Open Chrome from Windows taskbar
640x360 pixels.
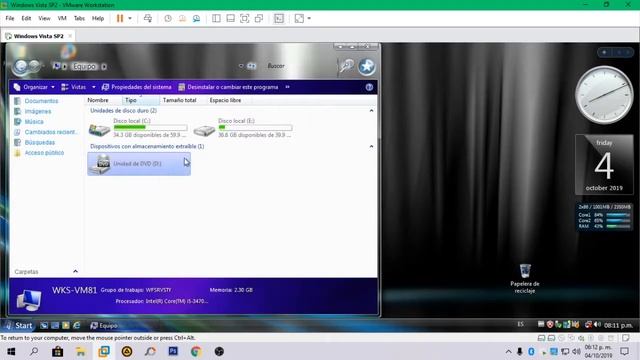(x=196, y=351)
